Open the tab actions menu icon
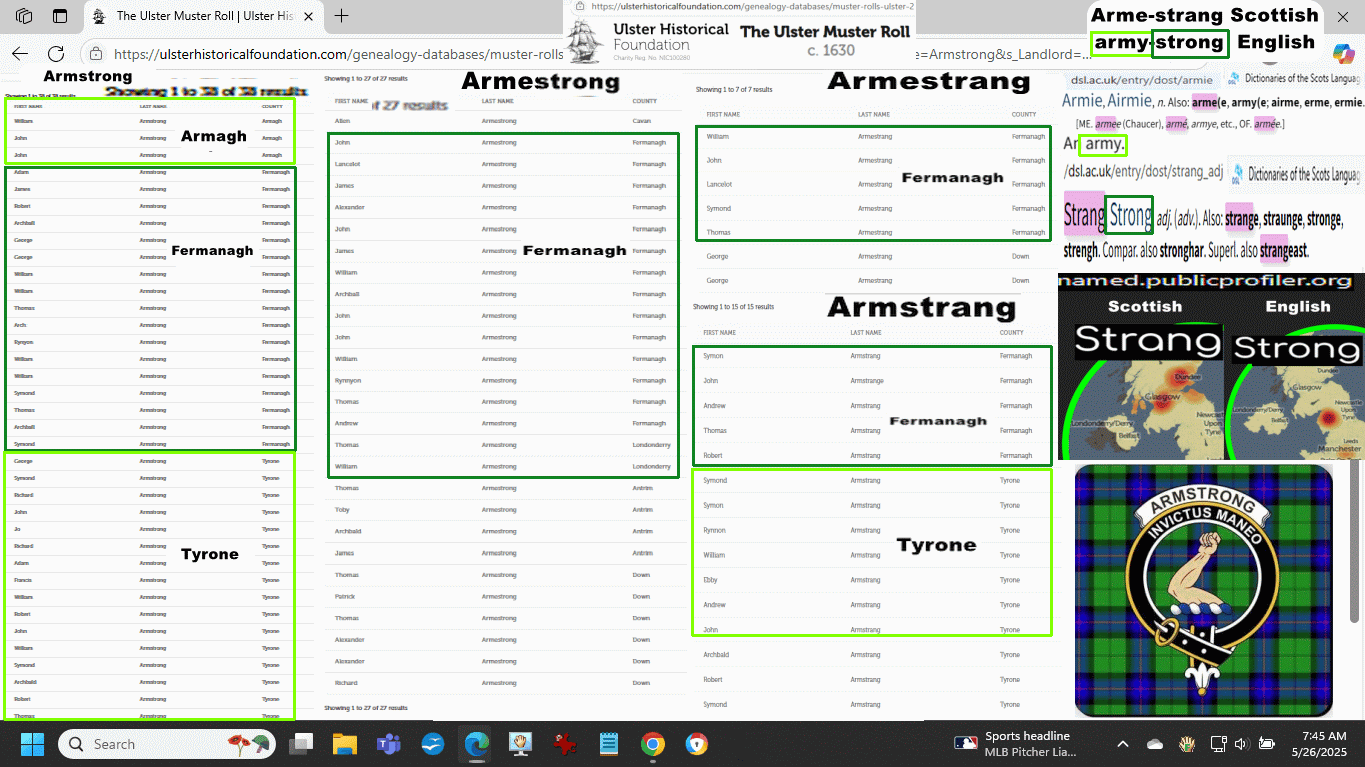The width and height of the screenshot is (1365, 767). [x=60, y=16]
